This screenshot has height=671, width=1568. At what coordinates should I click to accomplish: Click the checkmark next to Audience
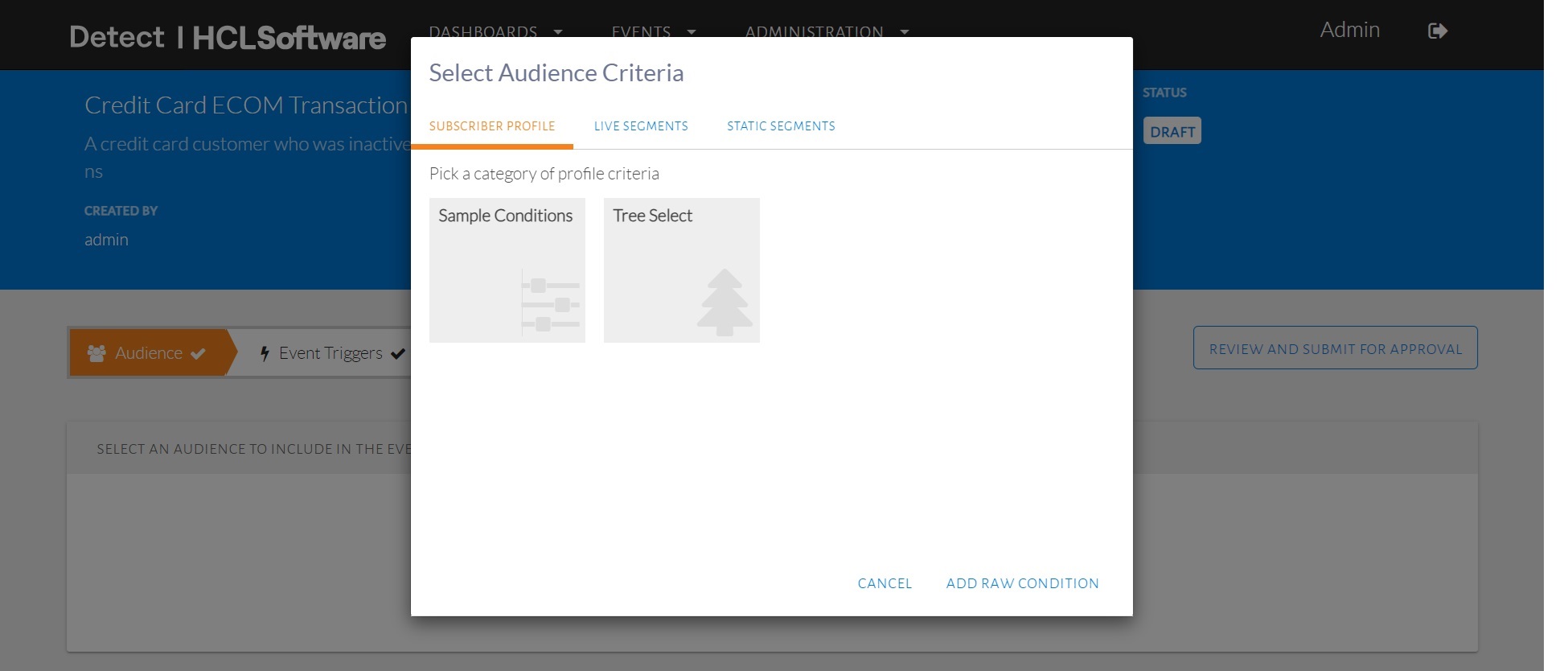[199, 353]
